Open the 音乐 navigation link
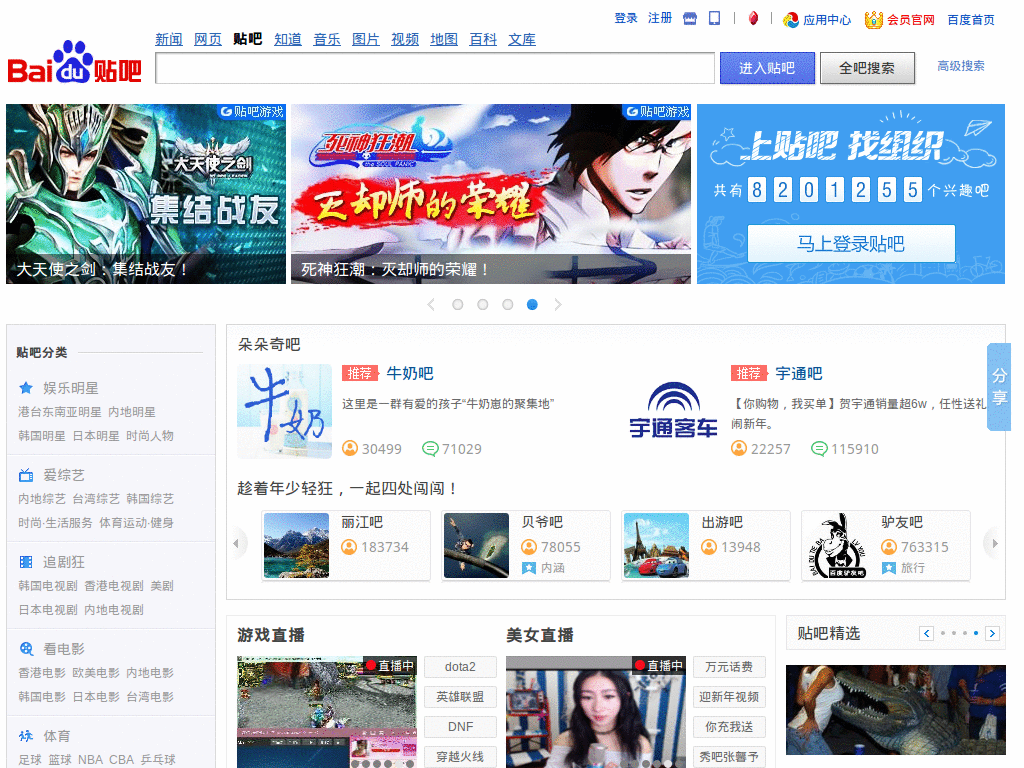 (x=326, y=39)
